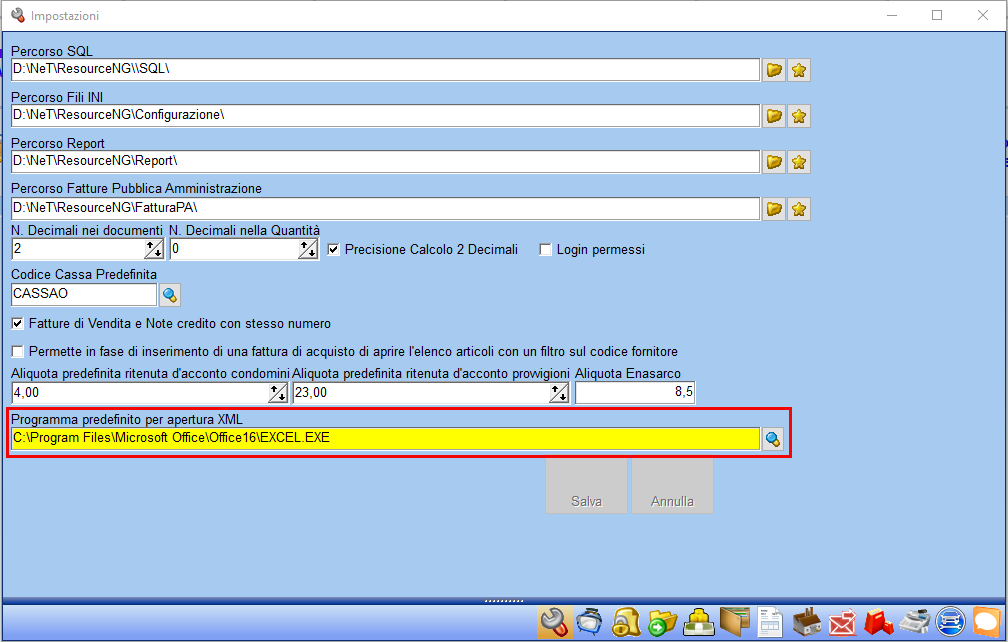This screenshot has width=1008, height=642.
Task: Maximize the Impostazioni window
Action: pos(937,15)
